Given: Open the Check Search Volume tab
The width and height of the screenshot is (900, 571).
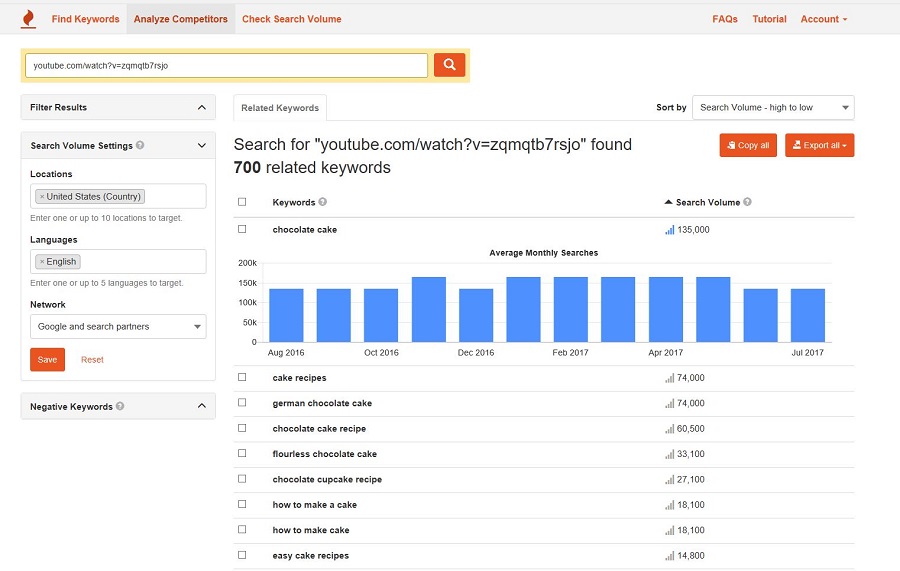Looking at the screenshot, I should 292,19.
